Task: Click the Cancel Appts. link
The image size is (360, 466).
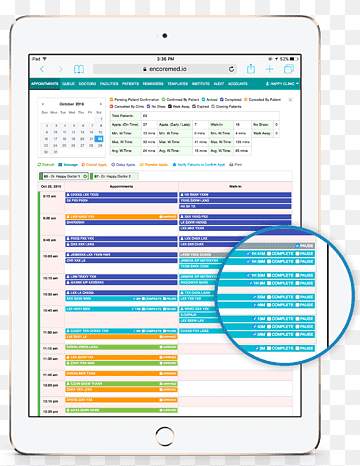Action: pos(94,165)
